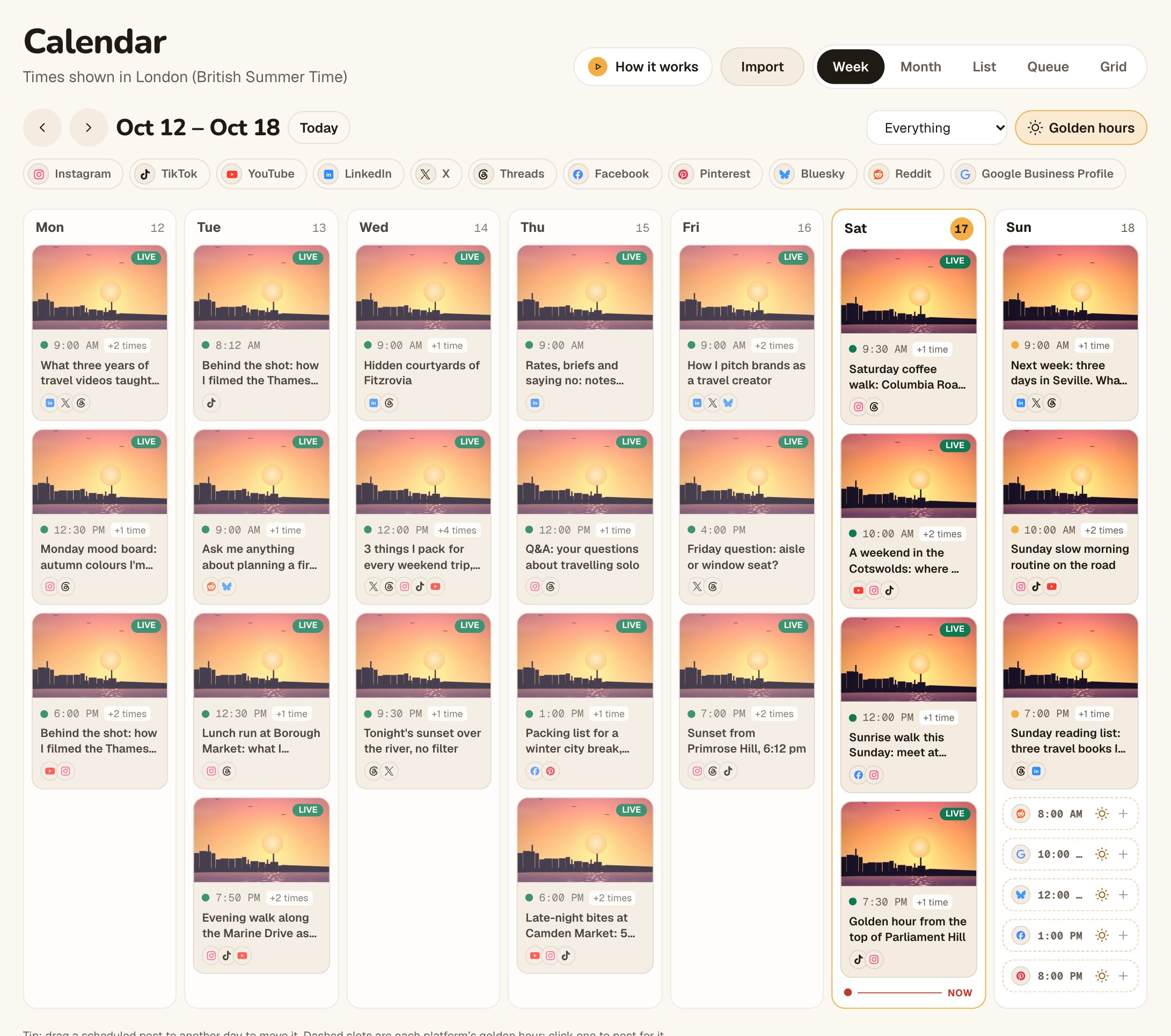
Task: Click YouTube icon on Monday 6:00 PM post
Action: [x=50, y=771]
